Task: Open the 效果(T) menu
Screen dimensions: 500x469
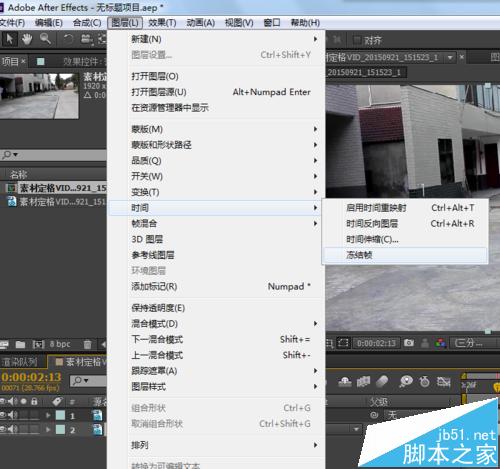Action: point(162,23)
